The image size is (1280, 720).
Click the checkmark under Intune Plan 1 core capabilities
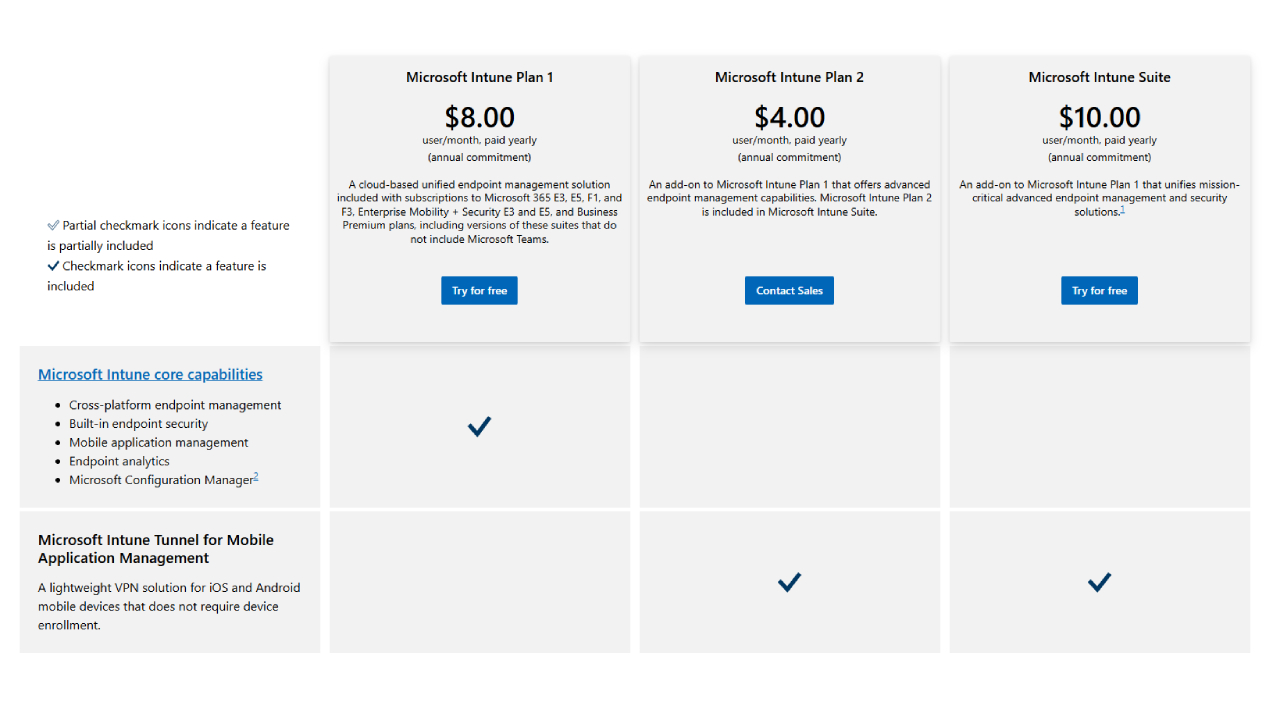click(479, 426)
